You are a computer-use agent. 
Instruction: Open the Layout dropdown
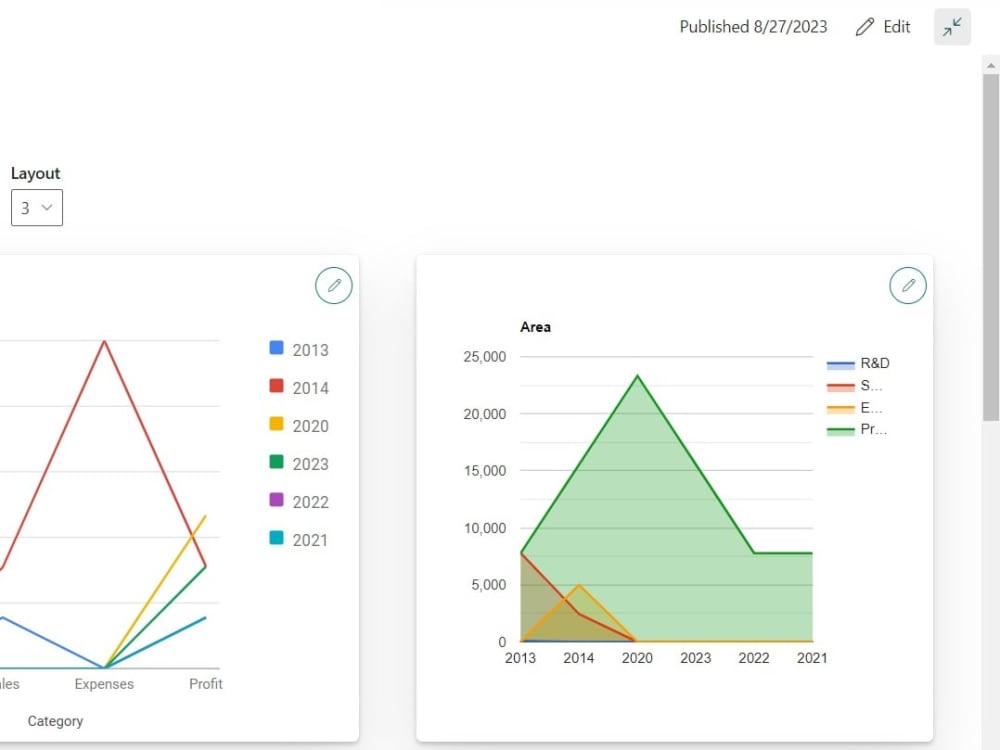point(36,207)
